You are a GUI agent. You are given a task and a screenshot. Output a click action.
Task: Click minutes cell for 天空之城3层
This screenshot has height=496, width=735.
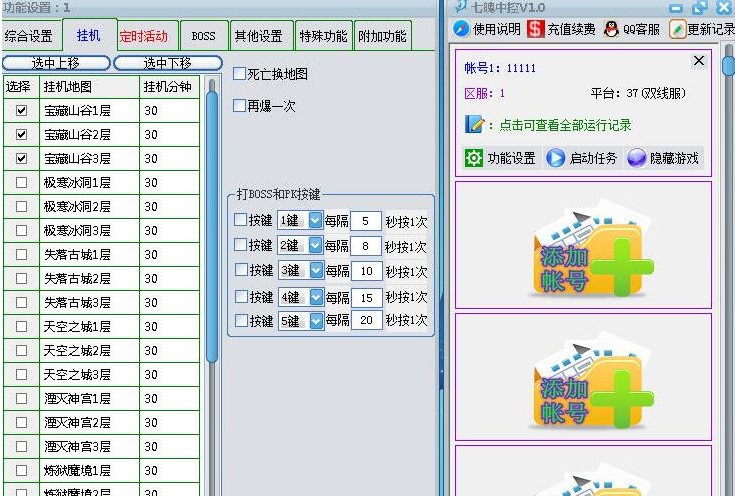point(169,375)
